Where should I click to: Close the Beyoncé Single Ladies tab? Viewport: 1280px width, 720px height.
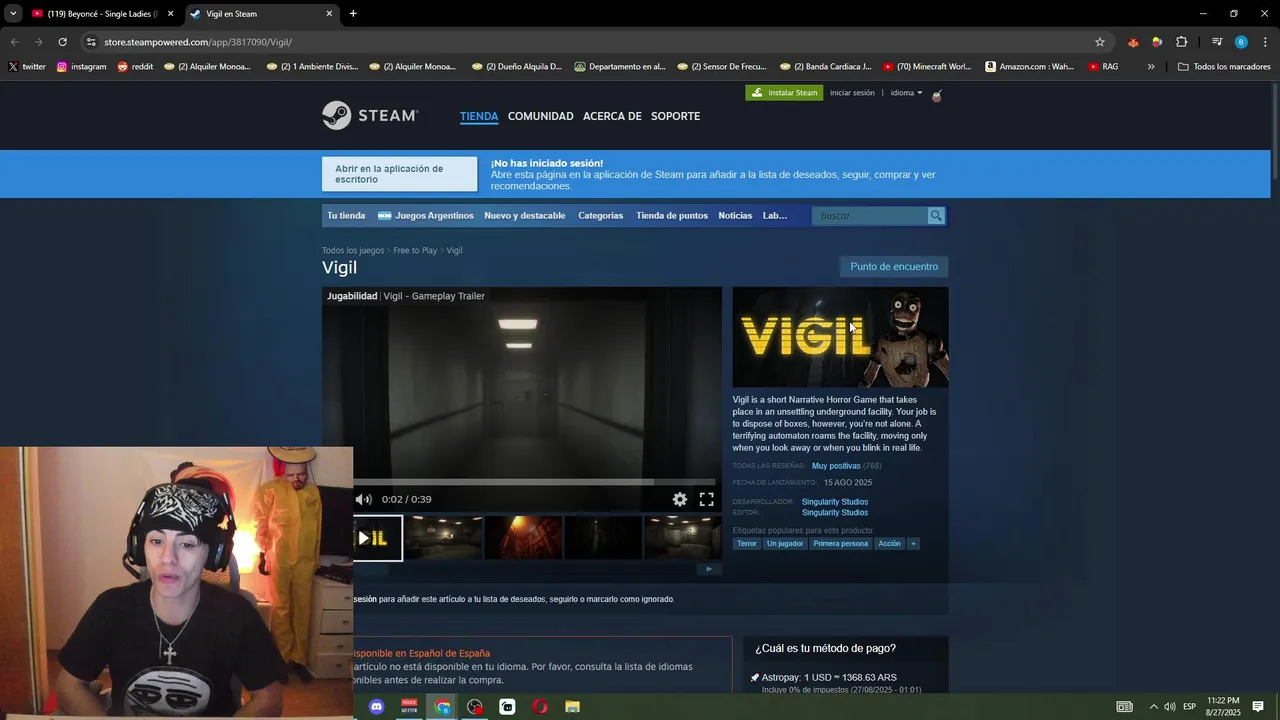170,14
